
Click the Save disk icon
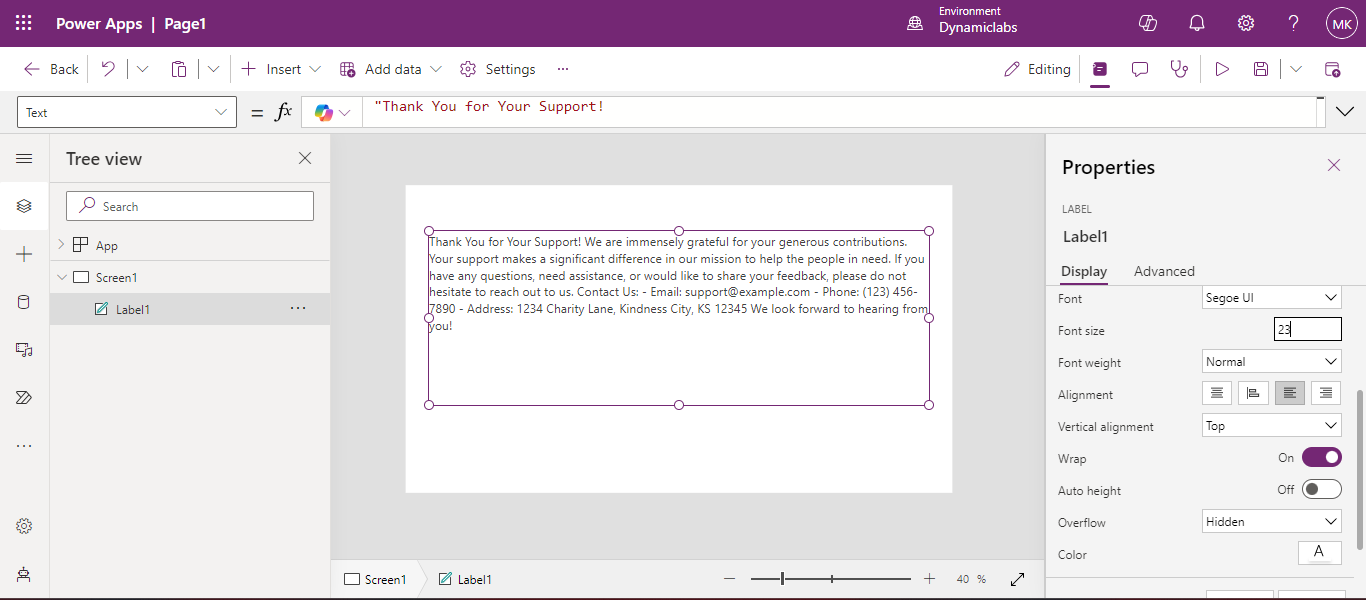1261,69
